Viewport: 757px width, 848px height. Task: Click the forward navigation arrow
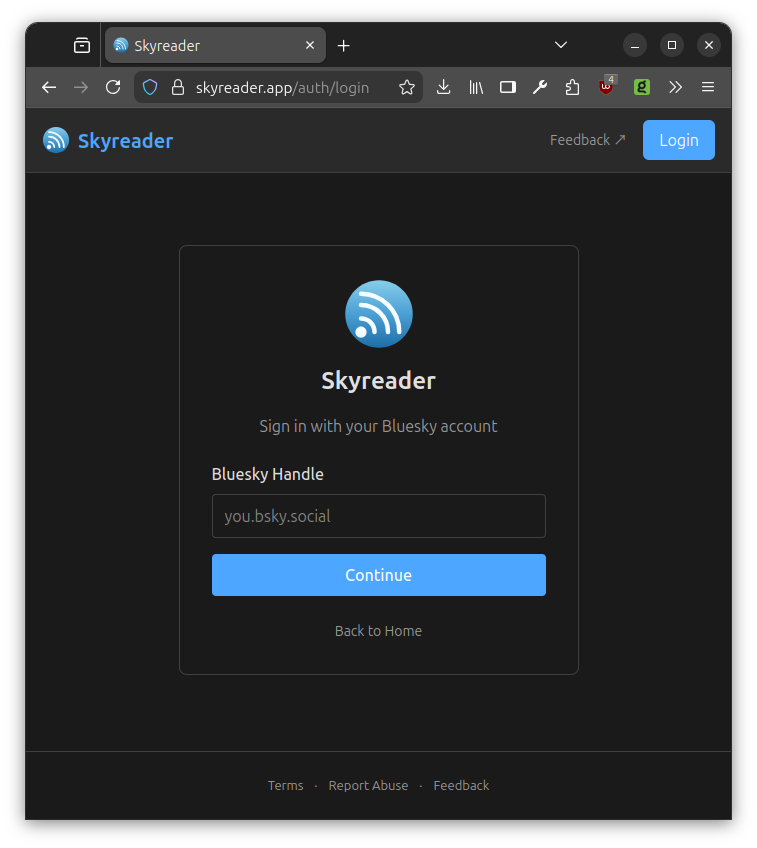81,87
